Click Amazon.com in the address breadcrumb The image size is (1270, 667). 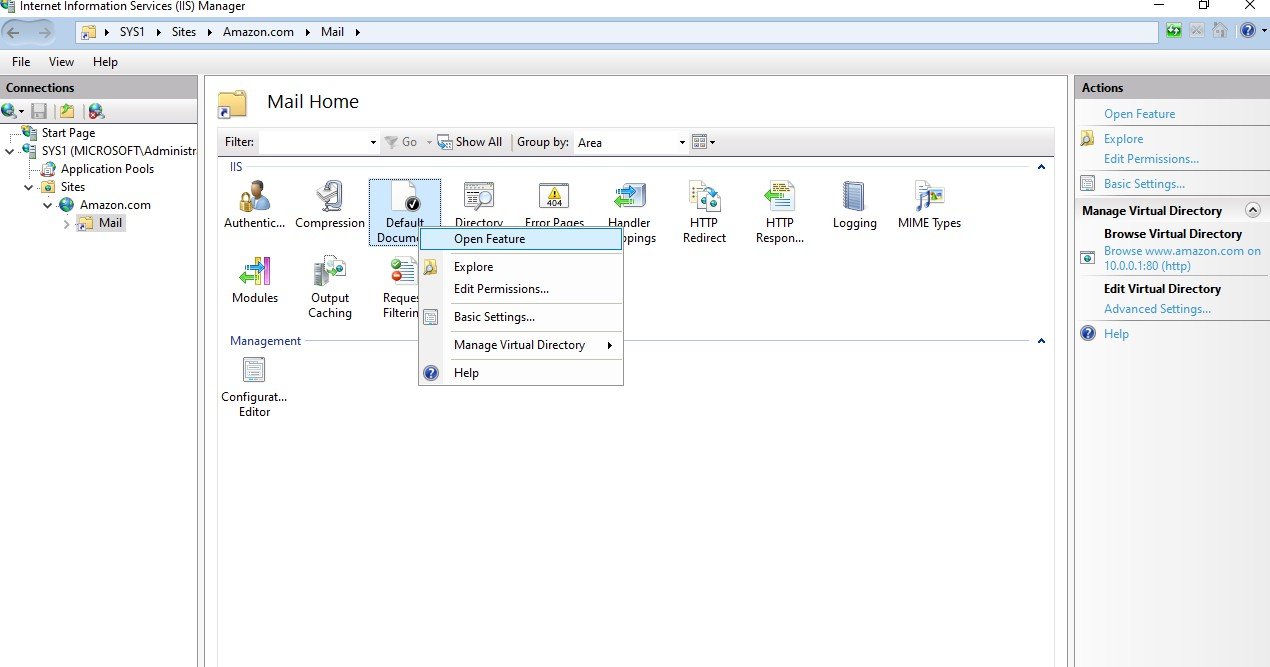point(258,32)
